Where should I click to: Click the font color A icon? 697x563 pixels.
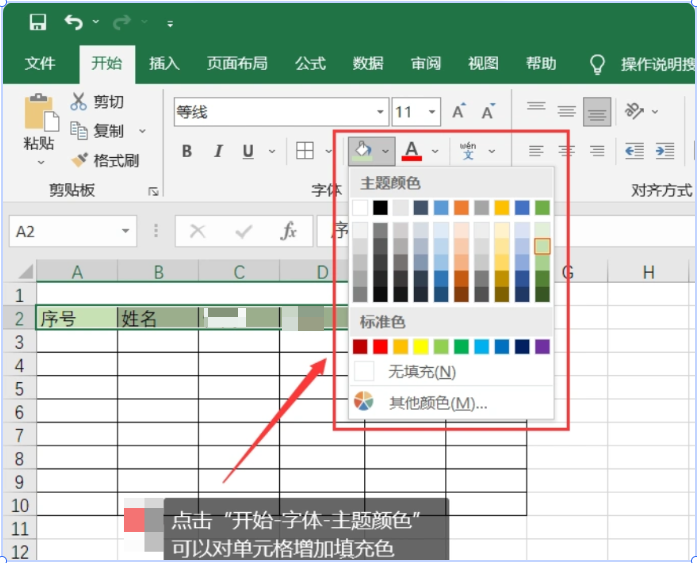412,151
